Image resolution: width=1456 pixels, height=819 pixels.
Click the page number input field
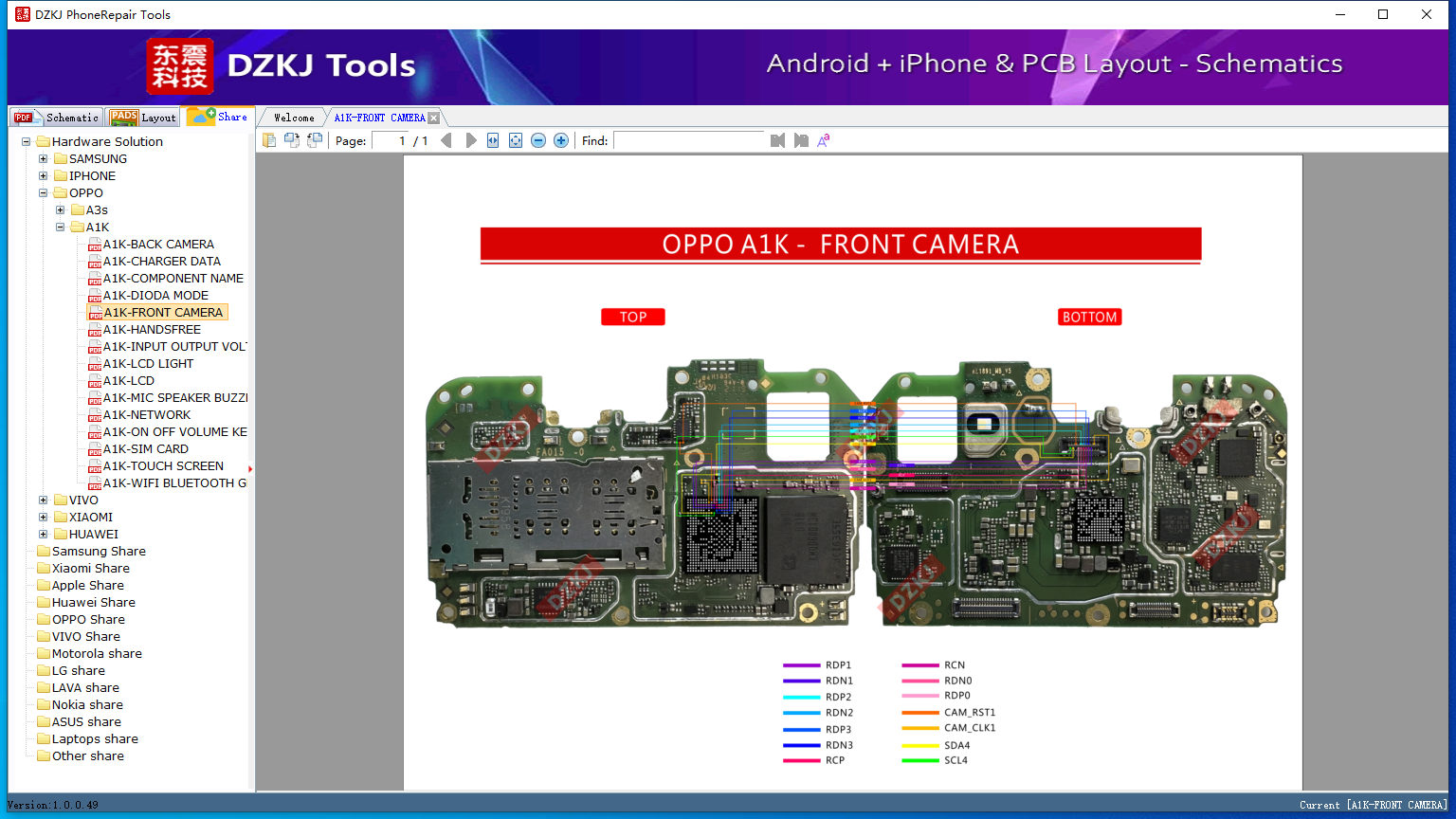point(391,140)
